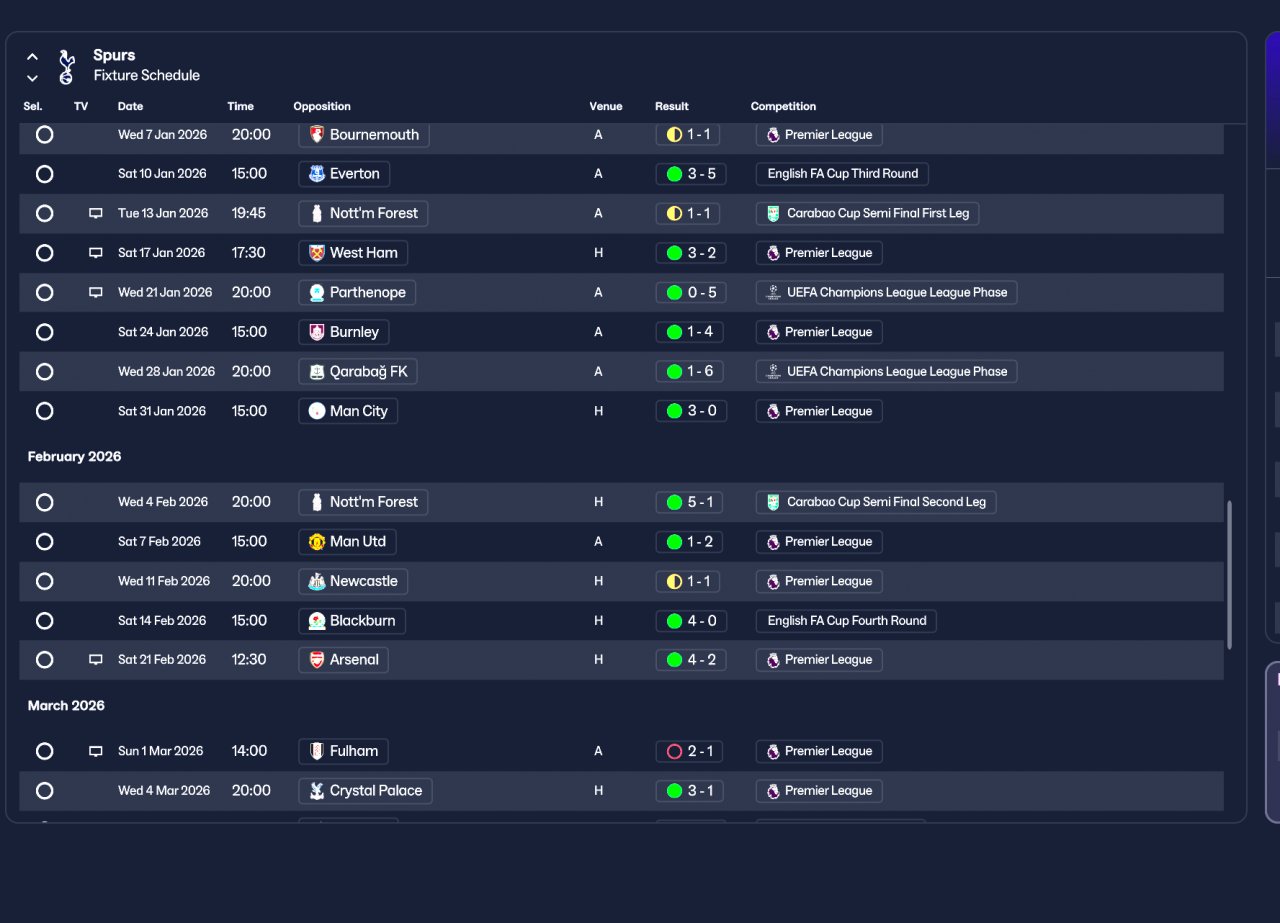Viewport: 1280px width, 923px height.
Task: Sort by the Competition column header
Action: pyautogui.click(x=783, y=107)
